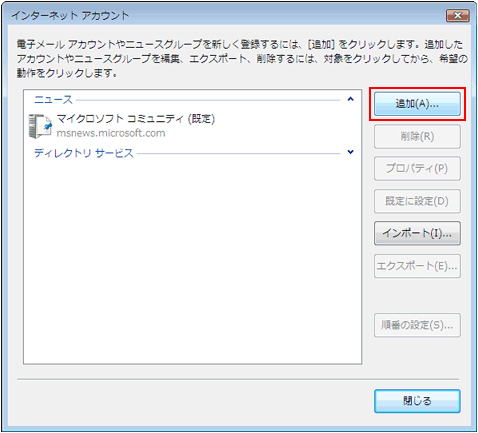Open プロパティ(P) for the account
This screenshot has height=433, width=478.
coord(417,169)
